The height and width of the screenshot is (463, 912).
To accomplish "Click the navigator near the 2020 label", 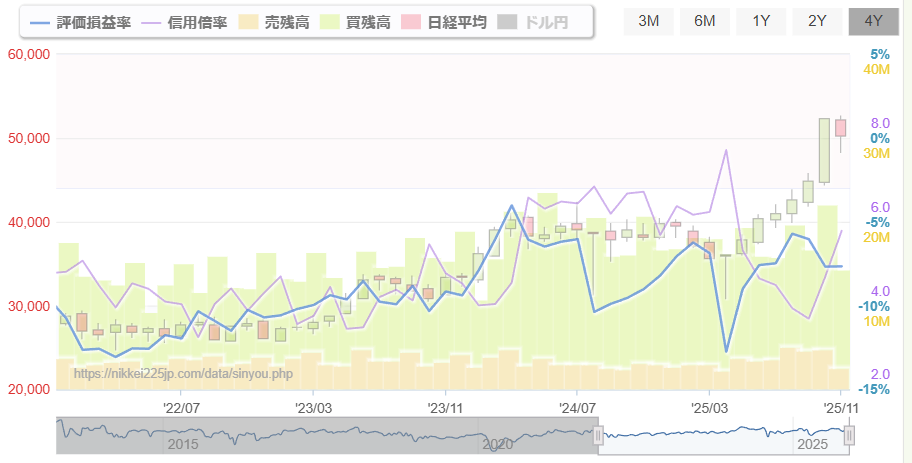I will pyautogui.click(x=497, y=443).
